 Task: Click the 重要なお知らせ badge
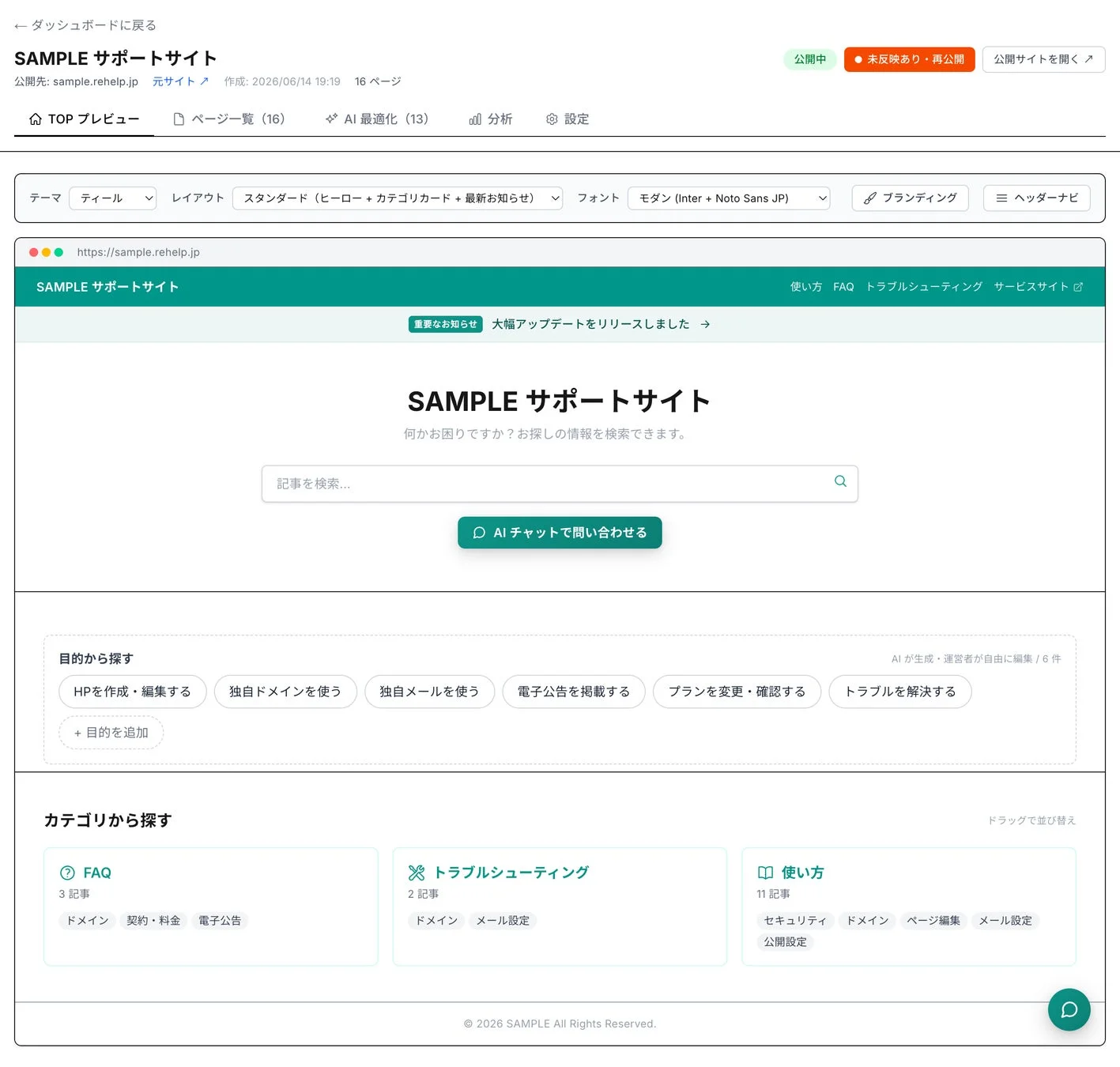[446, 324]
